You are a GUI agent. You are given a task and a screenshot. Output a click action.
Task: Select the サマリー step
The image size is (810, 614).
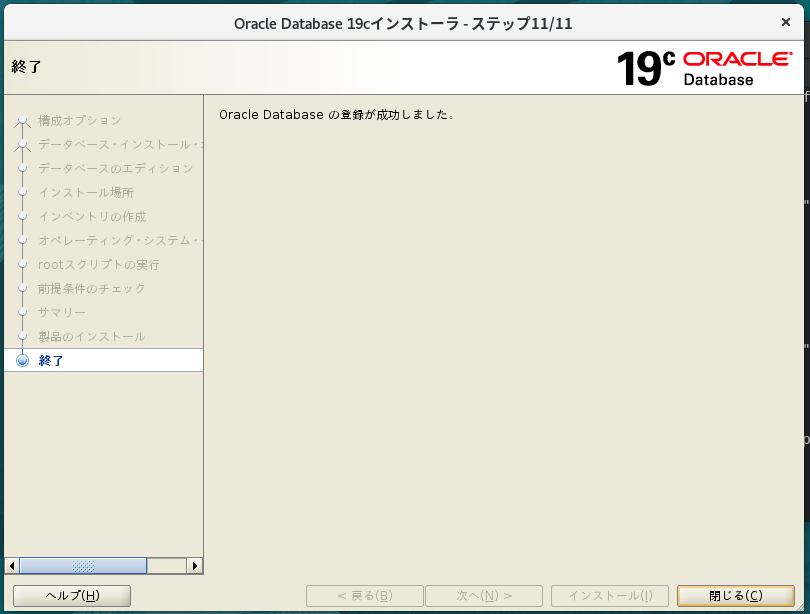62,312
